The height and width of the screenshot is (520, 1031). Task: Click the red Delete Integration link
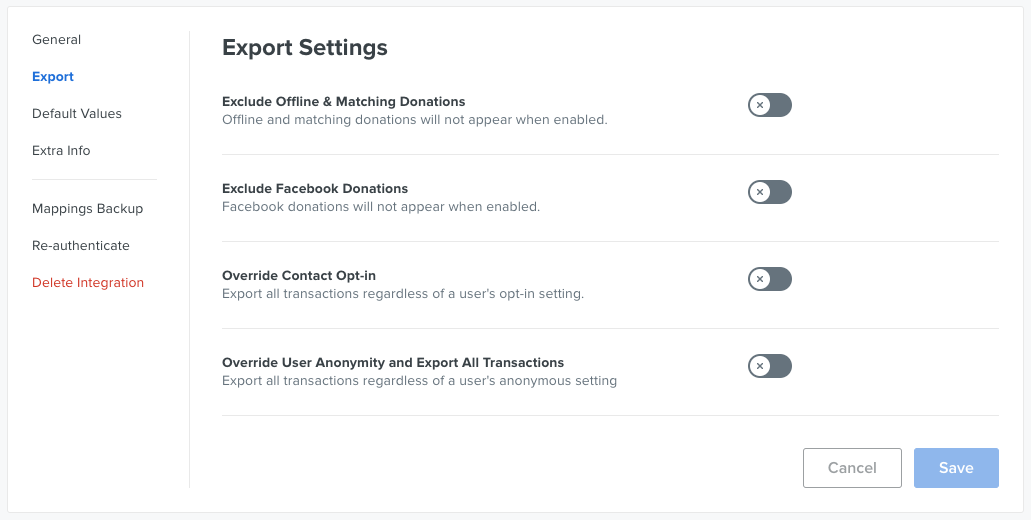(x=88, y=283)
